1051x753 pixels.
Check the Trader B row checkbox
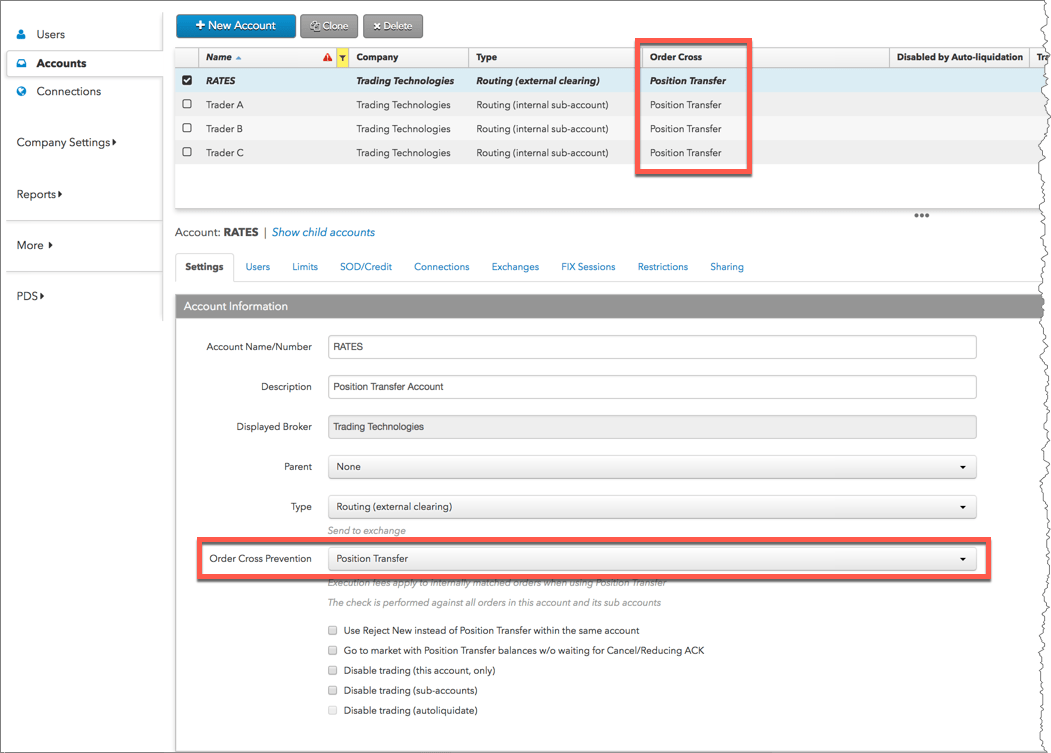coord(187,128)
